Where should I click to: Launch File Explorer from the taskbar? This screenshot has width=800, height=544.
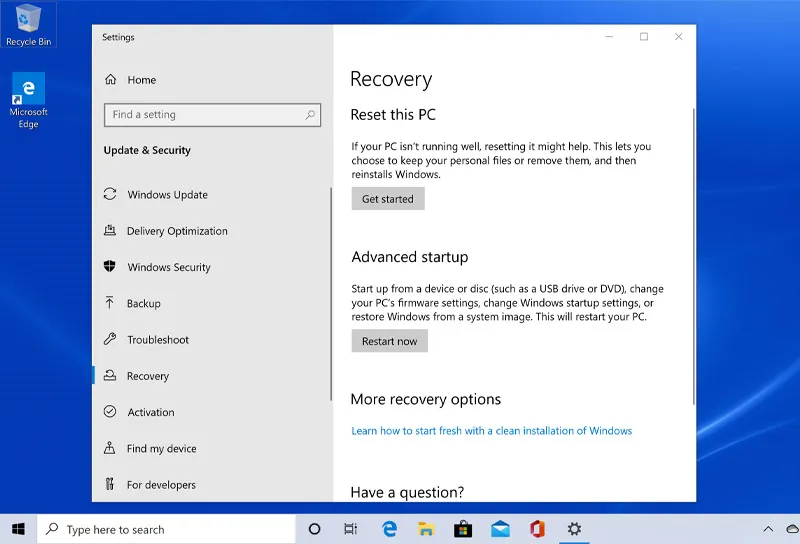coord(425,529)
